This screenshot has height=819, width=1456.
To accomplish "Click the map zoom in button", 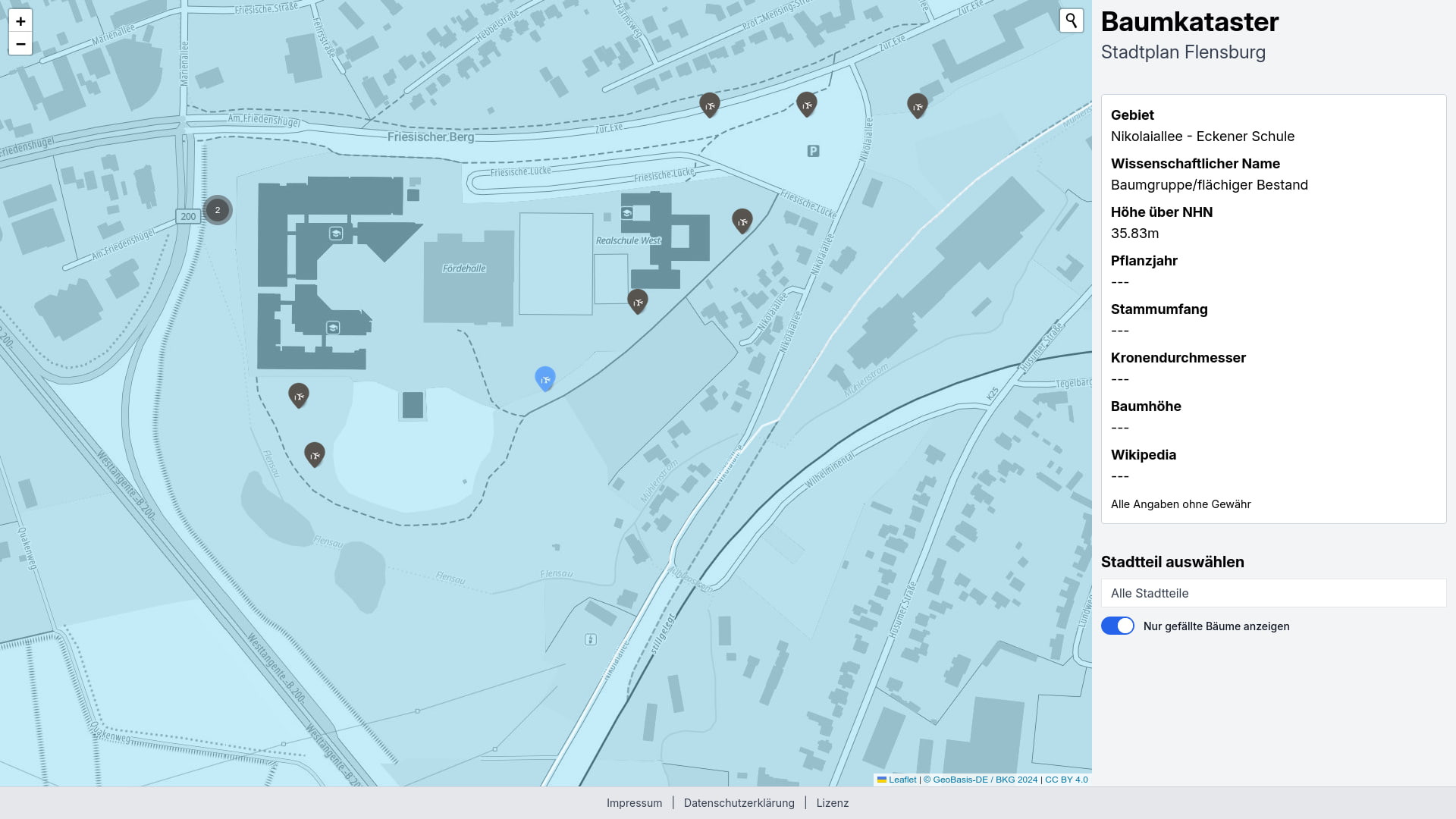I will (x=20, y=21).
